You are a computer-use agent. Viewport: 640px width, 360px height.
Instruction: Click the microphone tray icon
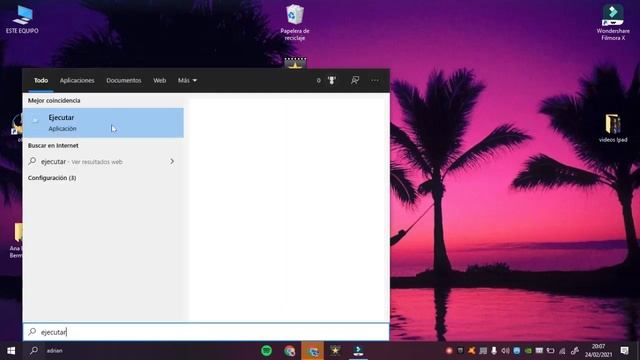click(x=494, y=351)
